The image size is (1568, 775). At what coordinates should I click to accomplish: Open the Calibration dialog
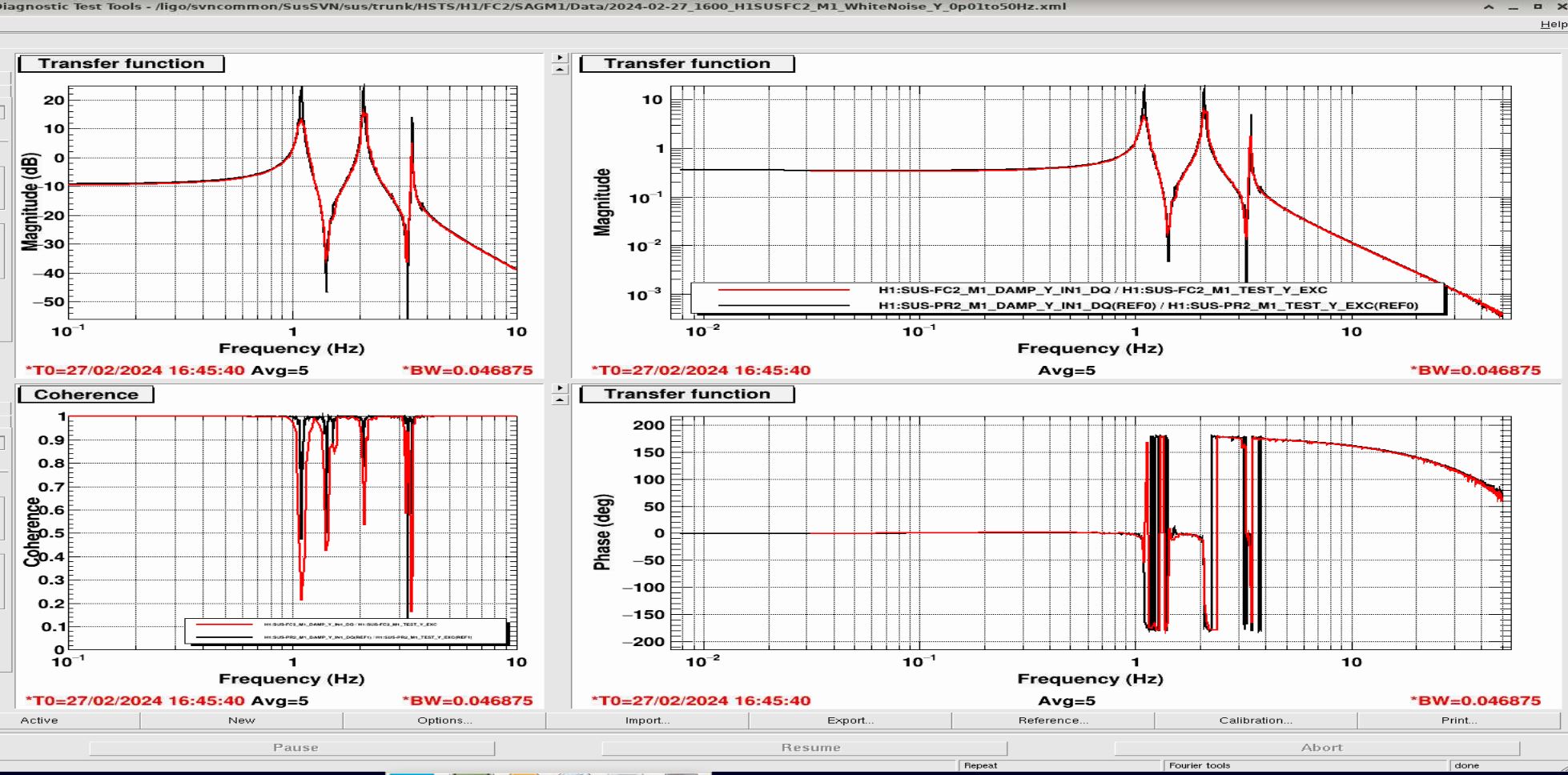point(1255,721)
